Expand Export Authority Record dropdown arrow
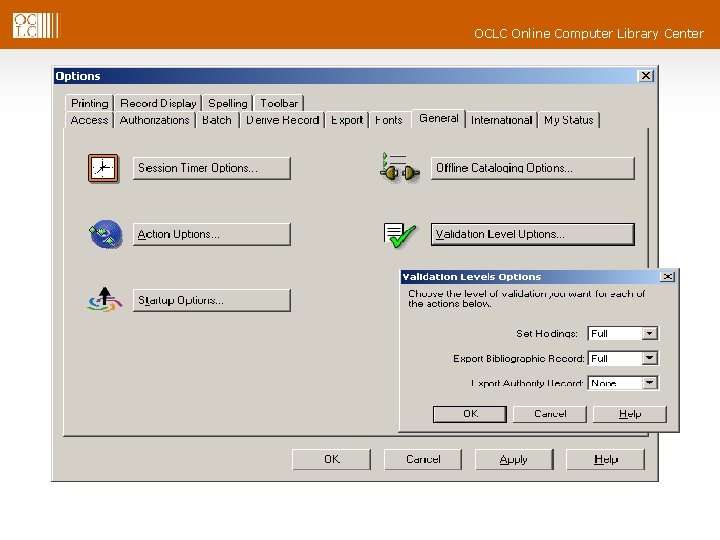Screen dimensions: 720x540 [x=650, y=383]
